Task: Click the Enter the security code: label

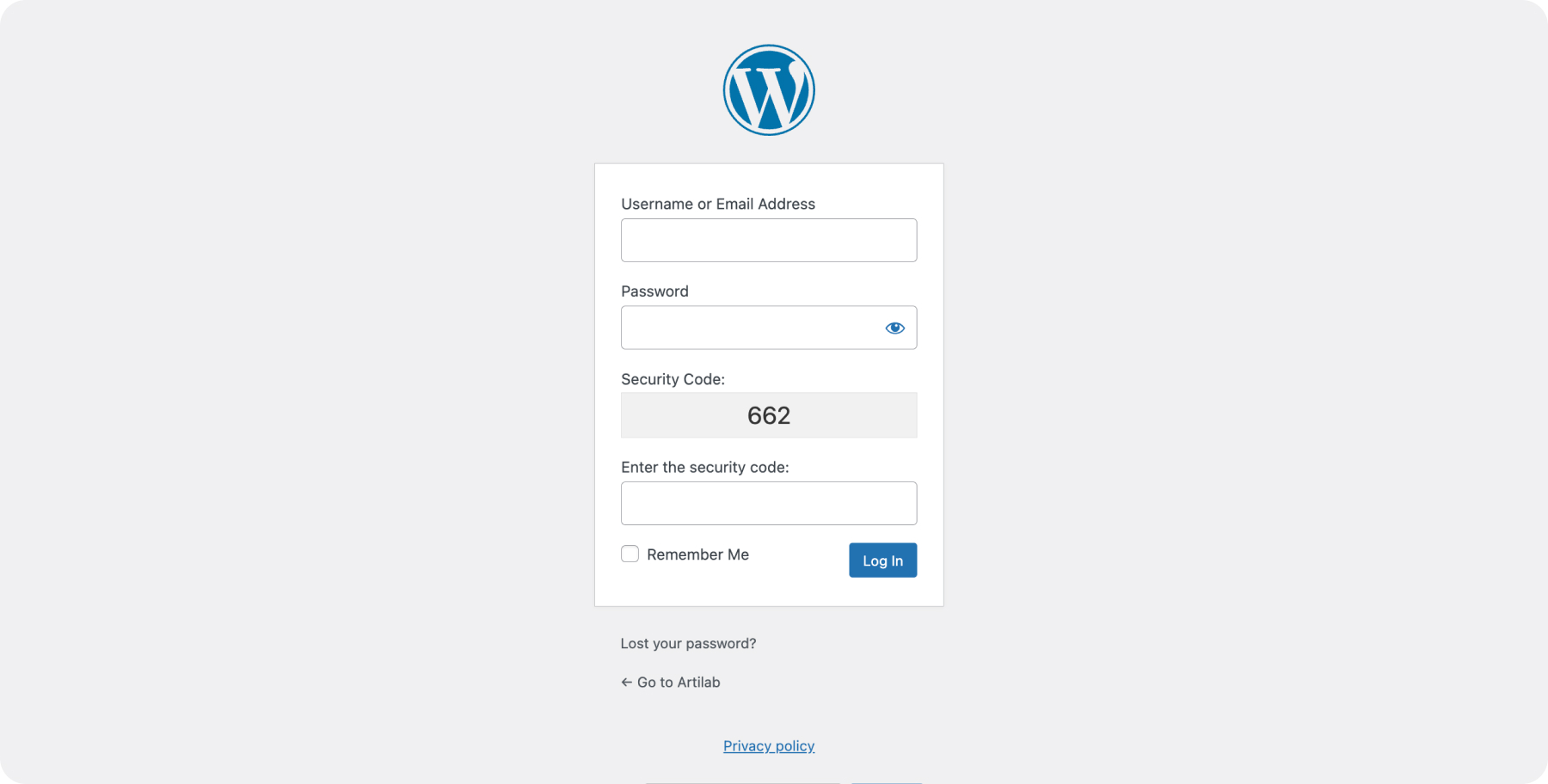Action: [x=704, y=468]
